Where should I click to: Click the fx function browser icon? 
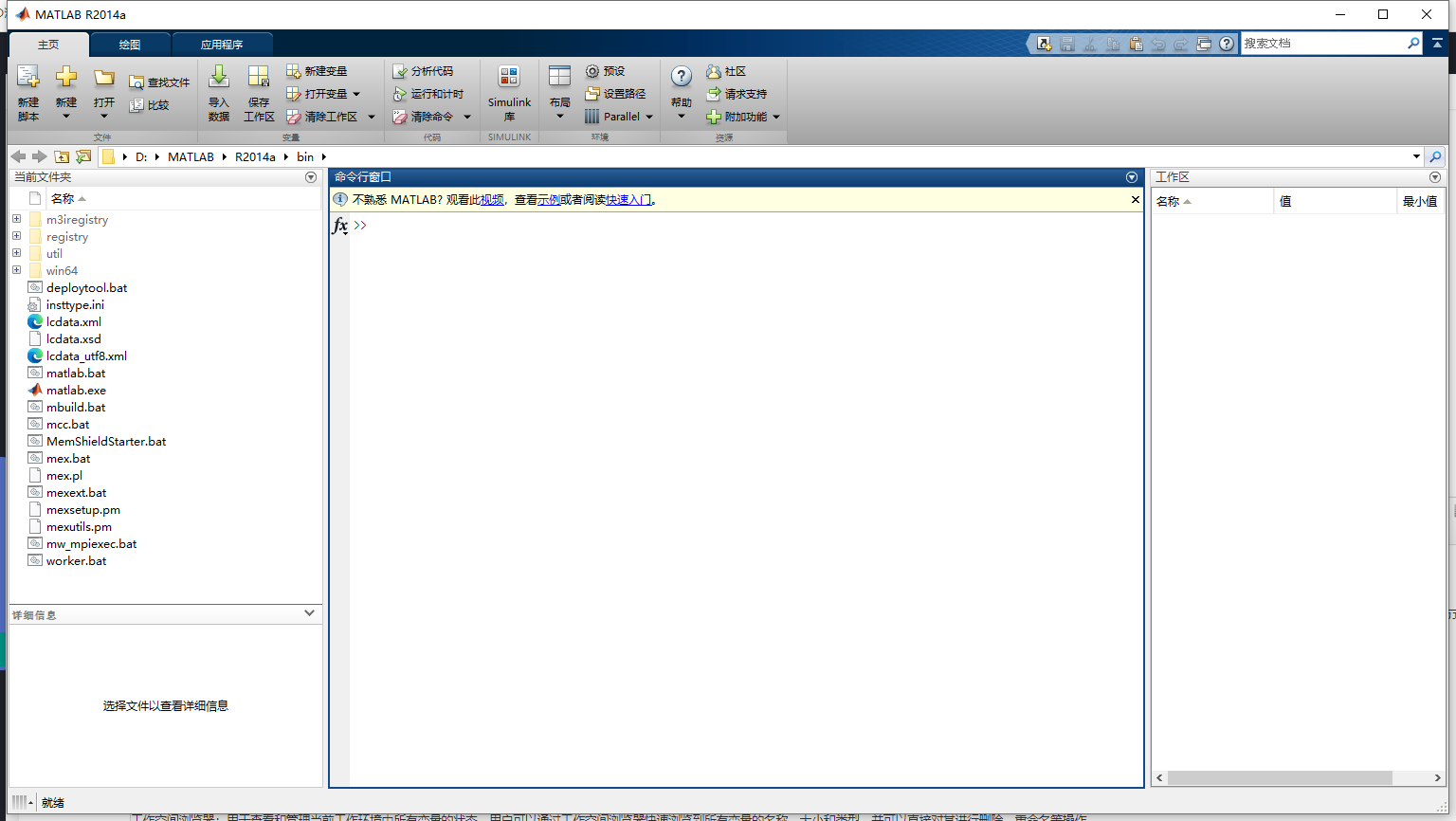(x=340, y=226)
